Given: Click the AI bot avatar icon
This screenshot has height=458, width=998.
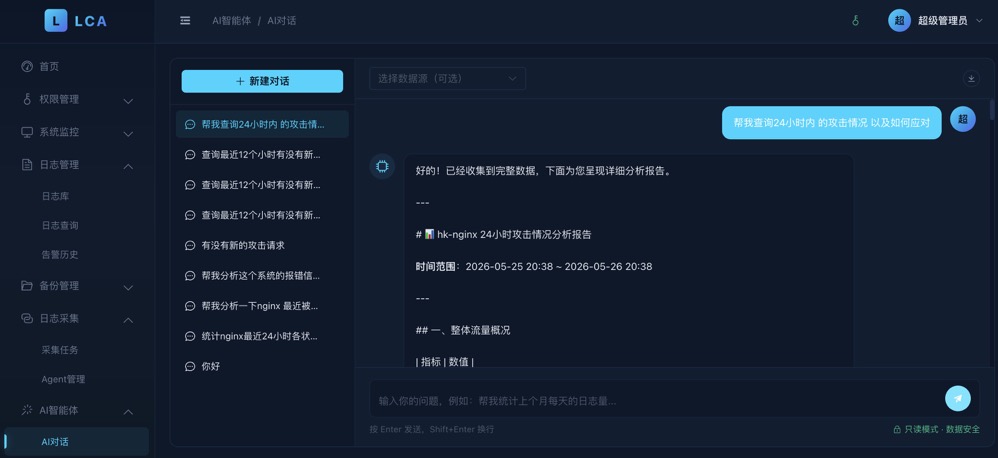Looking at the screenshot, I should [x=382, y=167].
